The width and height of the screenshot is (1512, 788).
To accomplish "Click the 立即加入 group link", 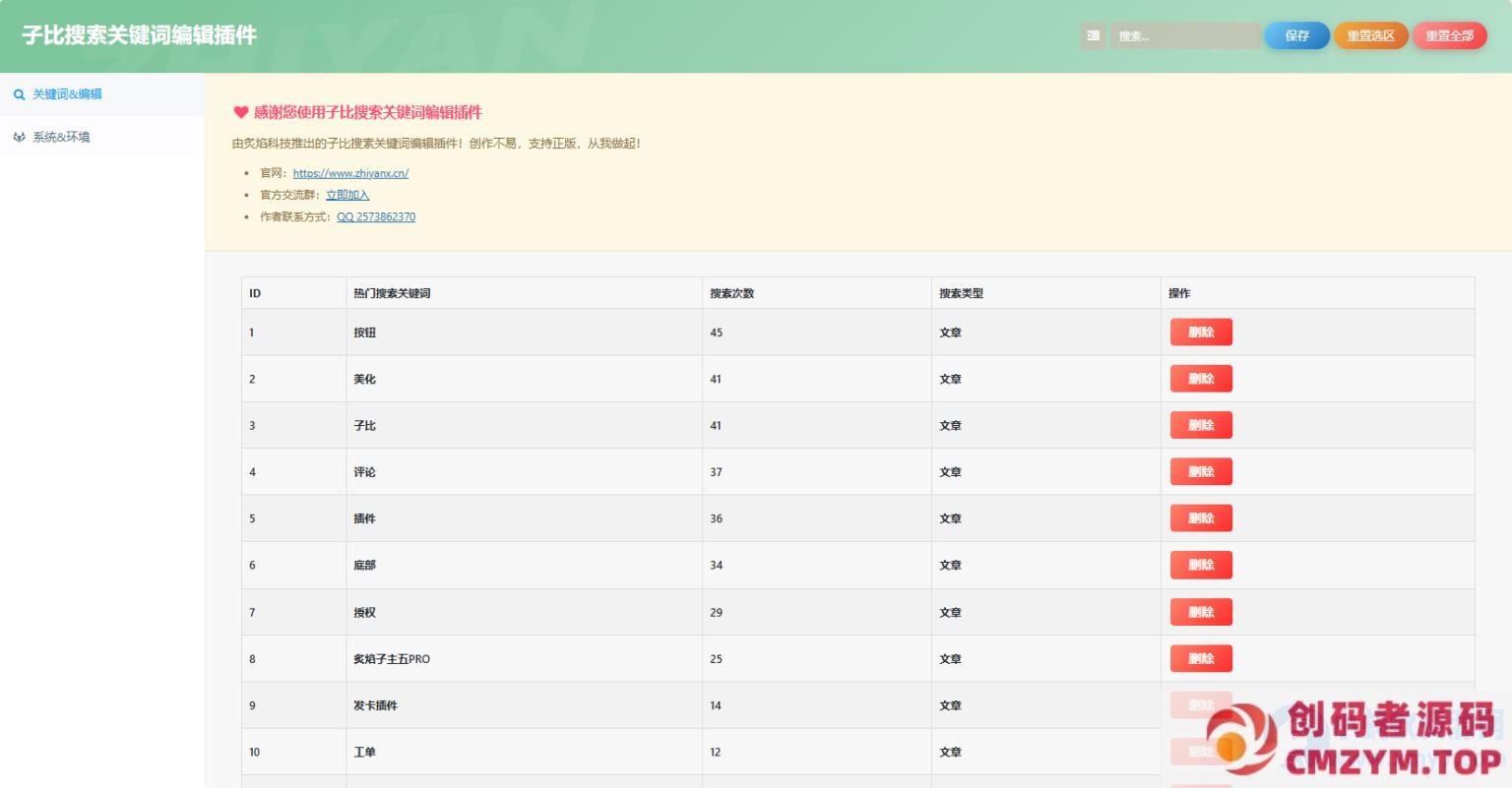I will (347, 195).
